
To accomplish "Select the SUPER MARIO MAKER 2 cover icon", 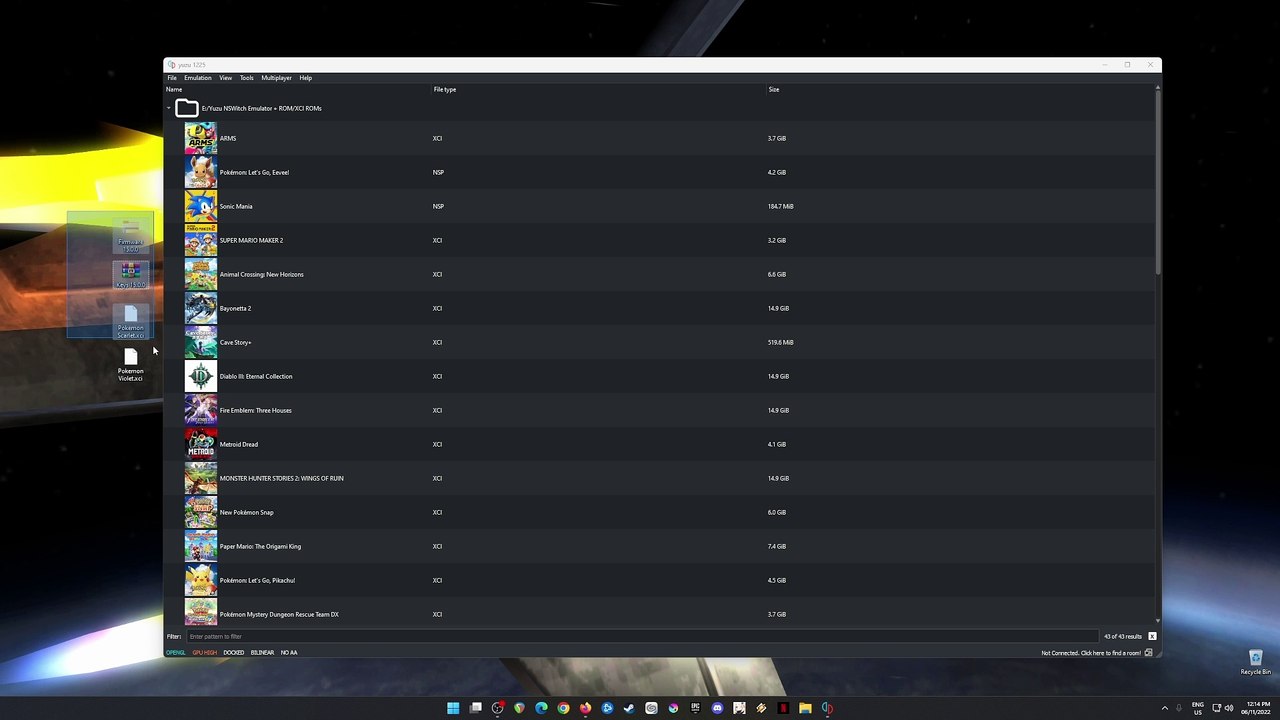I will tap(200, 240).
